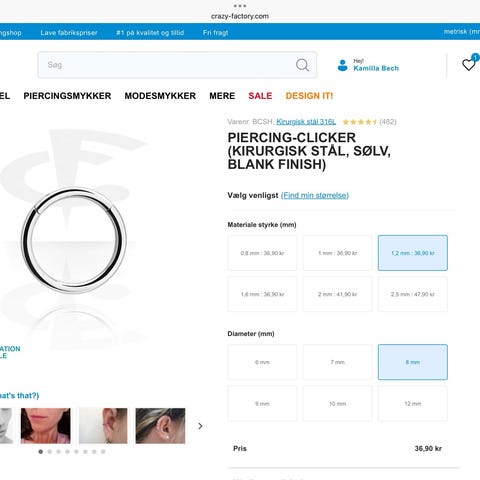This screenshot has width=480, height=480.
Task: Follow the Kirurgisk stål 316L link
Action: [x=306, y=122]
